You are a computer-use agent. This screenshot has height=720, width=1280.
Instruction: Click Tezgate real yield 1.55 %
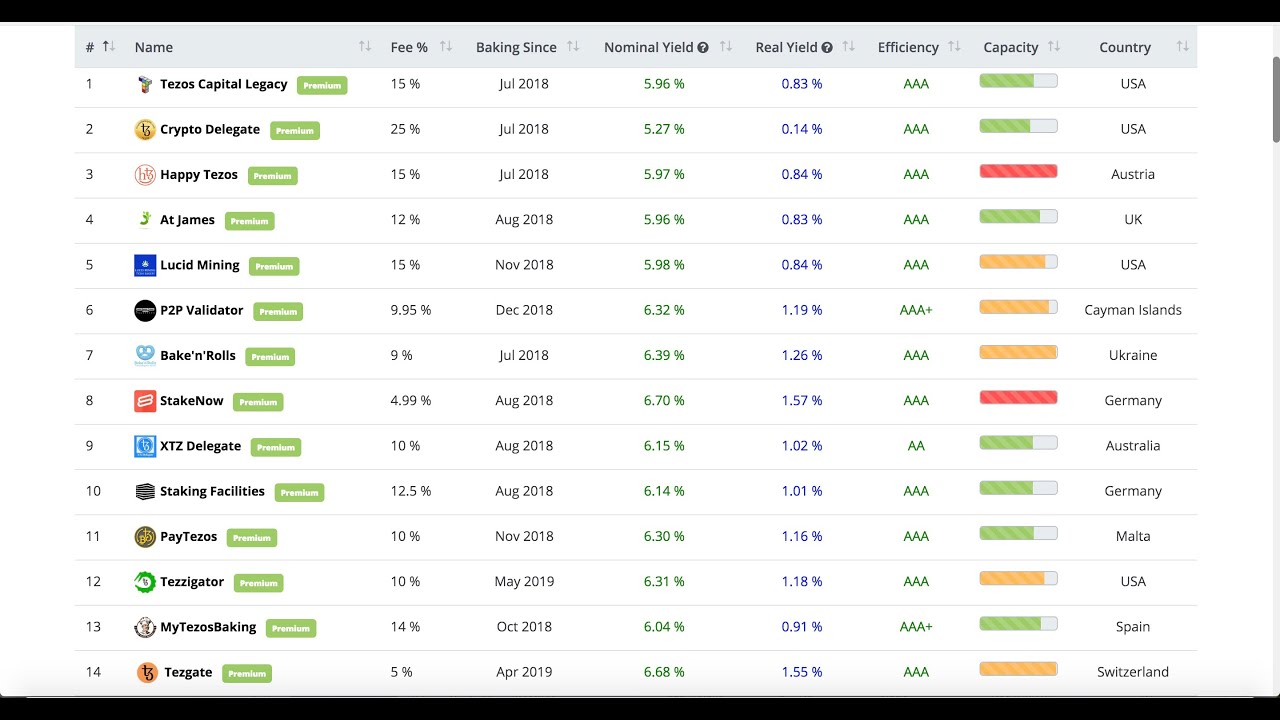(x=802, y=672)
